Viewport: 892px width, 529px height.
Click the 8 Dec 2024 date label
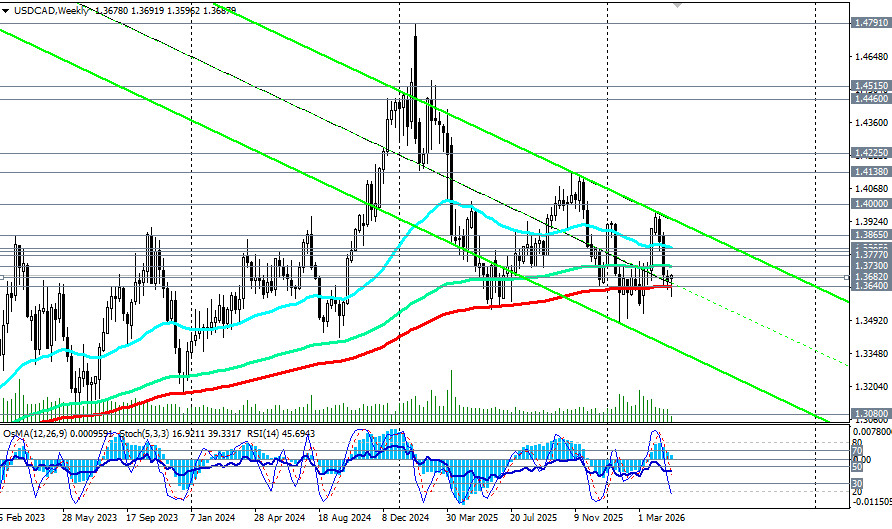click(406, 518)
